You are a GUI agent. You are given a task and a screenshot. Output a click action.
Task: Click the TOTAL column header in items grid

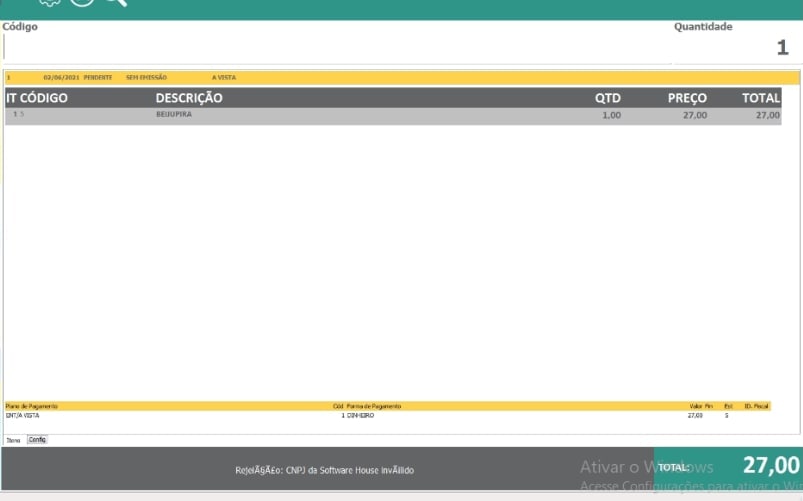click(x=760, y=98)
